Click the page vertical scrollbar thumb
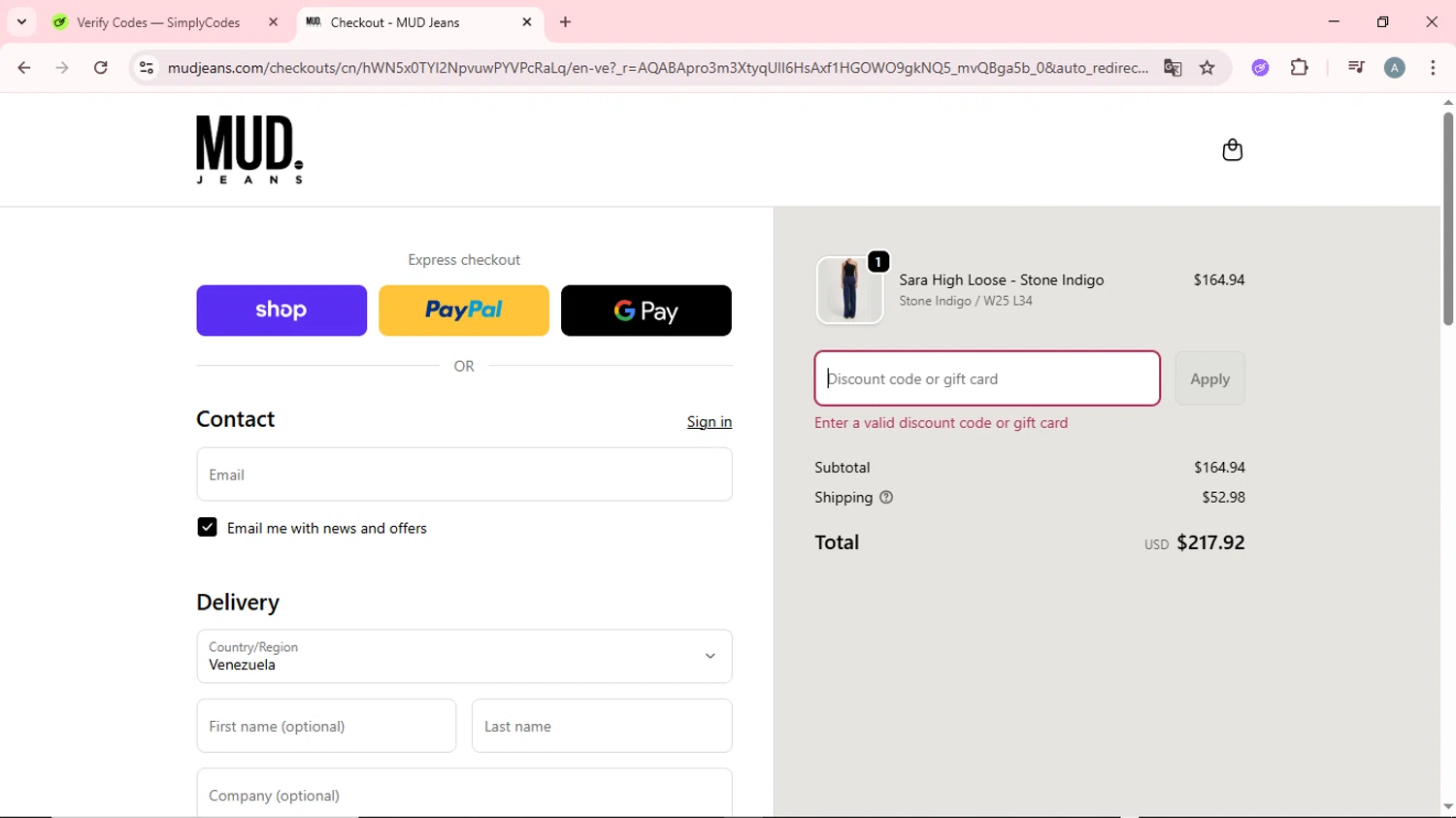The width and height of the screenshot is (1456, 818). pos(1447,219)
